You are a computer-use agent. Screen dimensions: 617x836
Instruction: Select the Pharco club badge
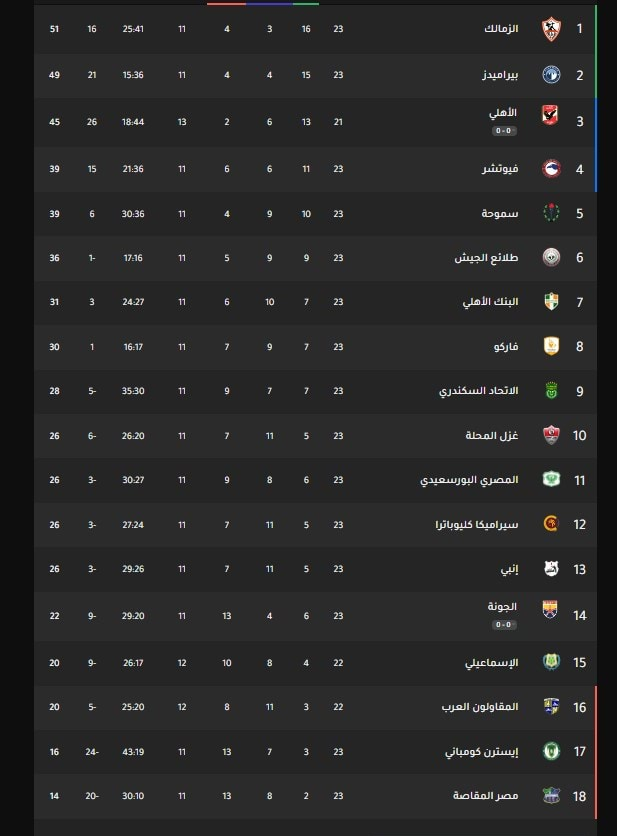[551, 346]
